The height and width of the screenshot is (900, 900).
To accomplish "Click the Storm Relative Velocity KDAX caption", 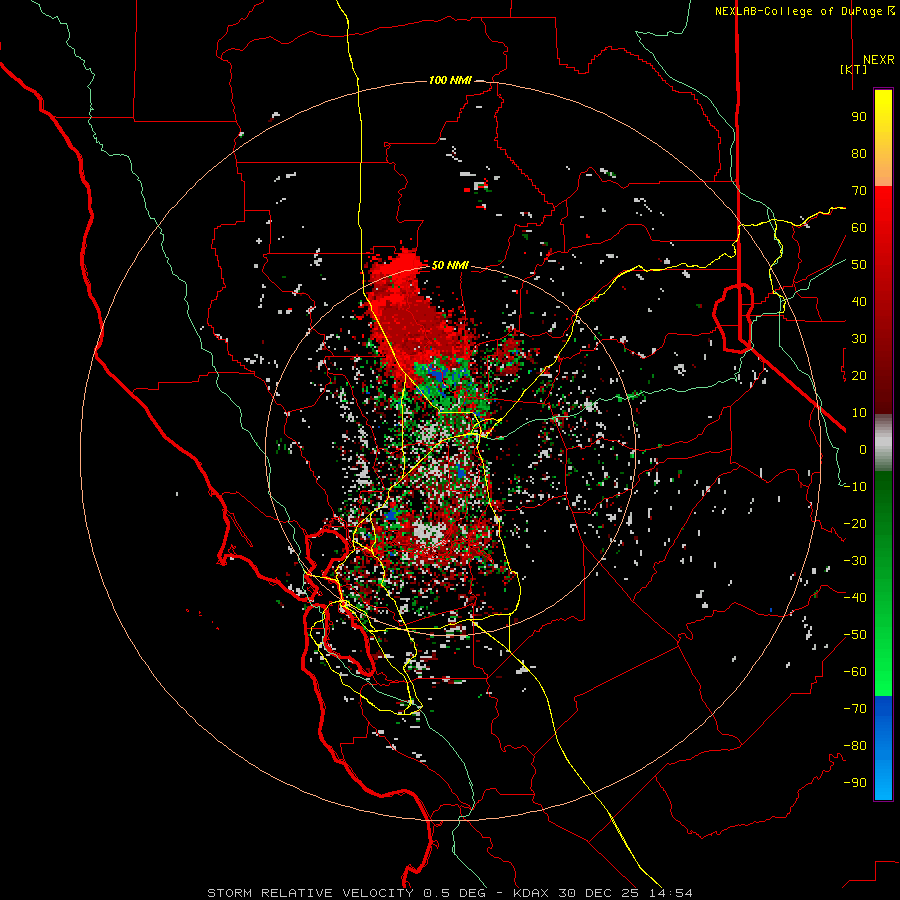I will coord(449,893).
